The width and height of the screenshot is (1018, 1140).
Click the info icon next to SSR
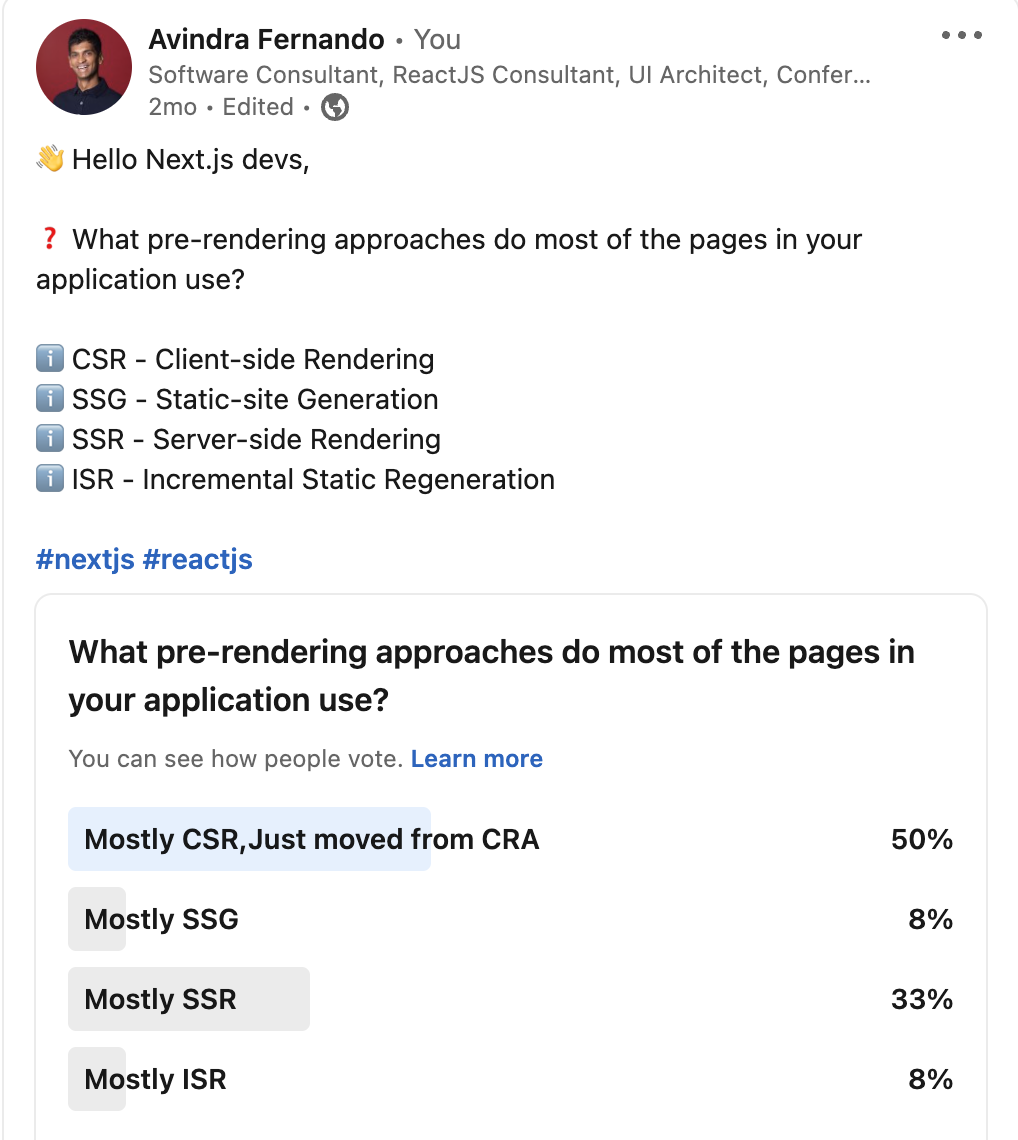[x=49, y=438]
